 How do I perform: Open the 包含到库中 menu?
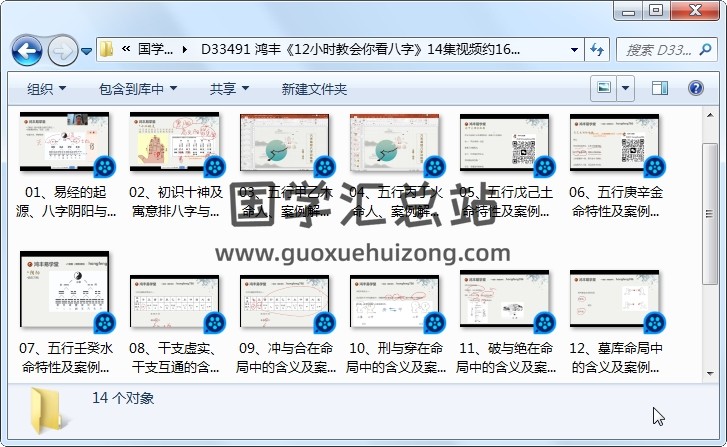click(138, 89)
